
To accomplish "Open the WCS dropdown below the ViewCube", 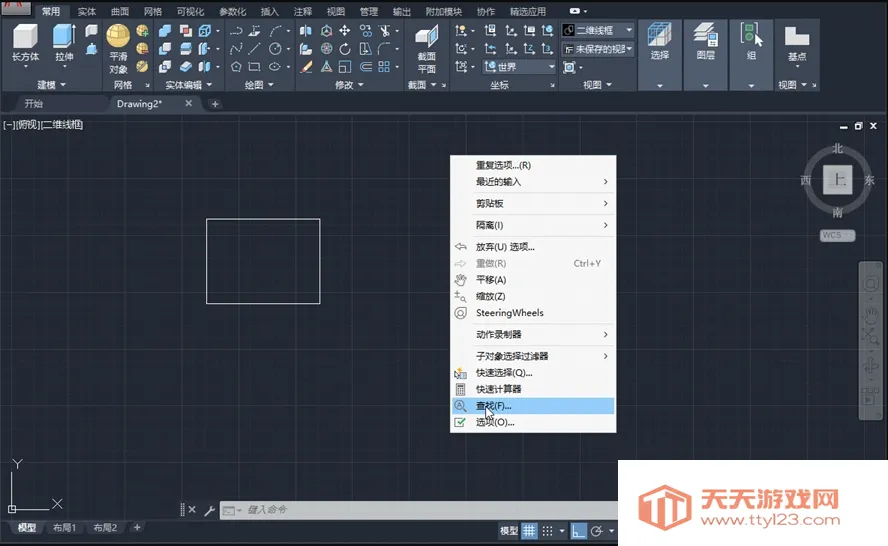I will coord(838,235).
